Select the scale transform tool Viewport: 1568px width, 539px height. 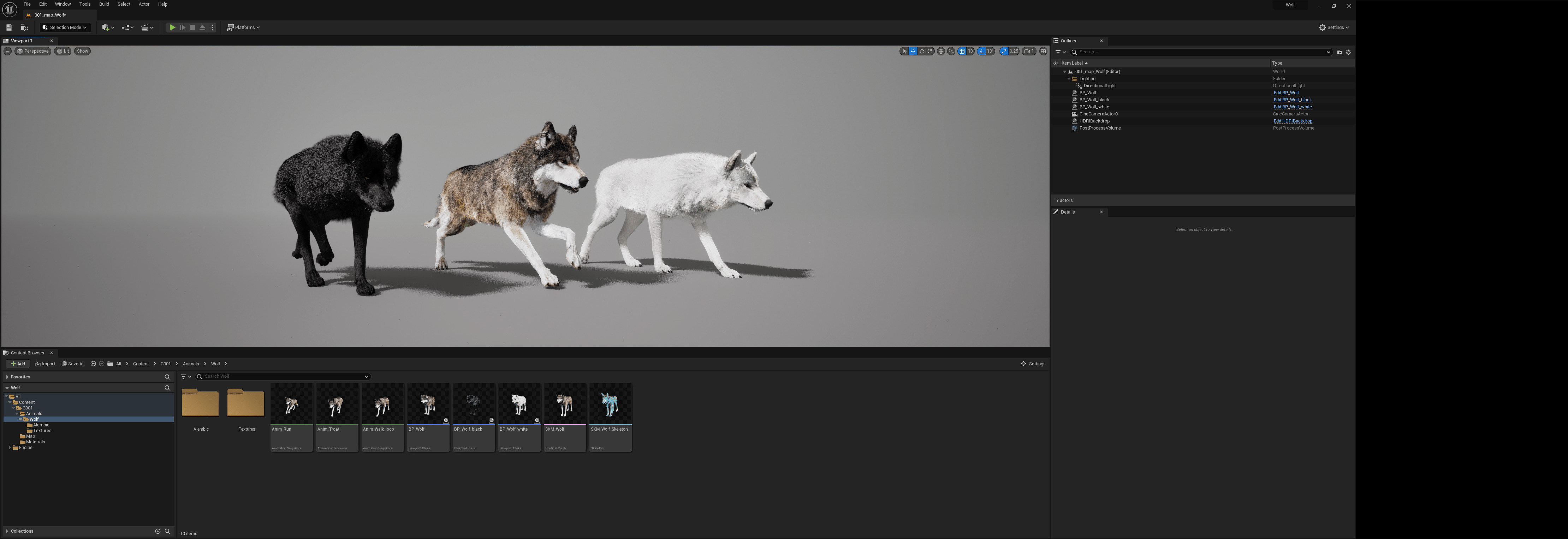click(930, 51)
